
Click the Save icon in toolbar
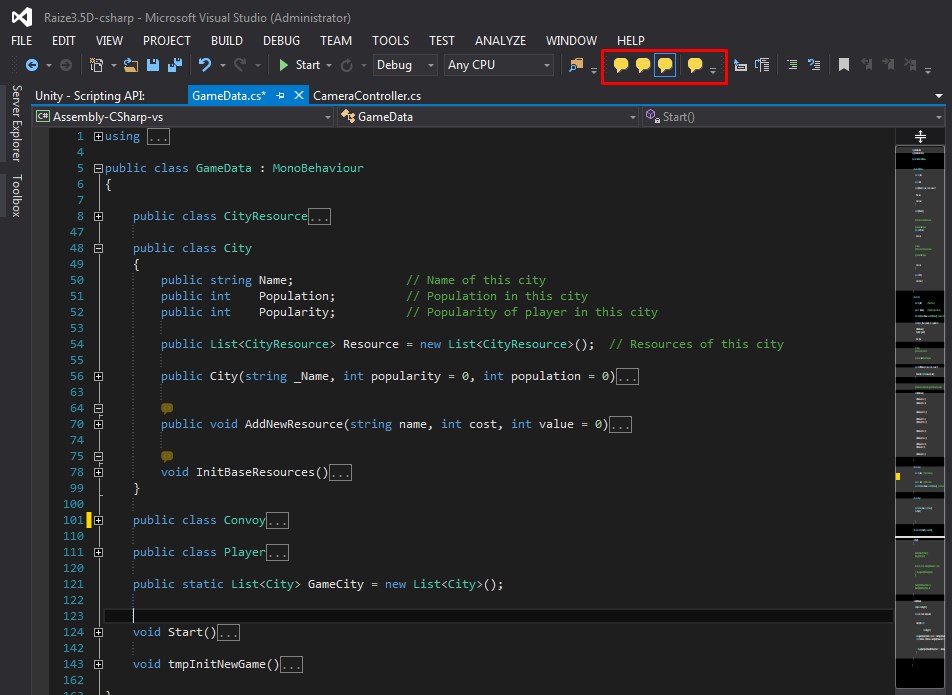(153, 65)
